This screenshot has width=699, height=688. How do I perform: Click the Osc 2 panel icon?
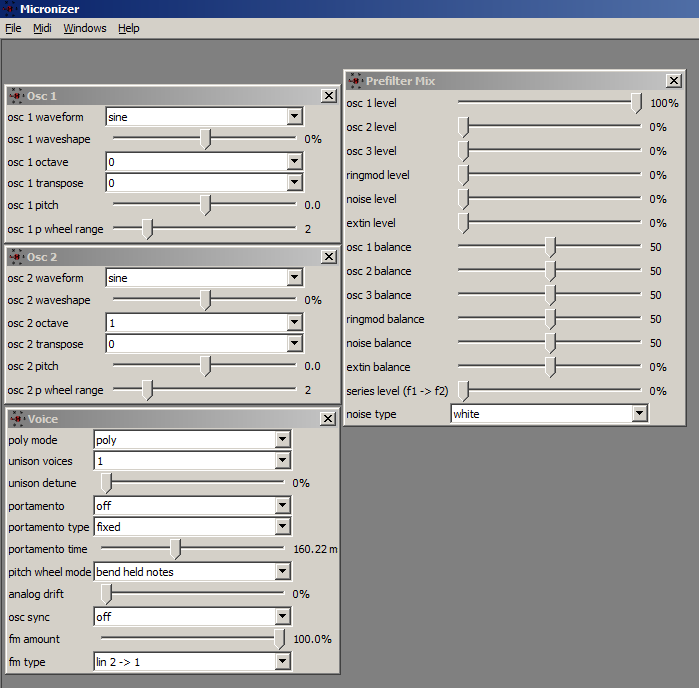16,256
